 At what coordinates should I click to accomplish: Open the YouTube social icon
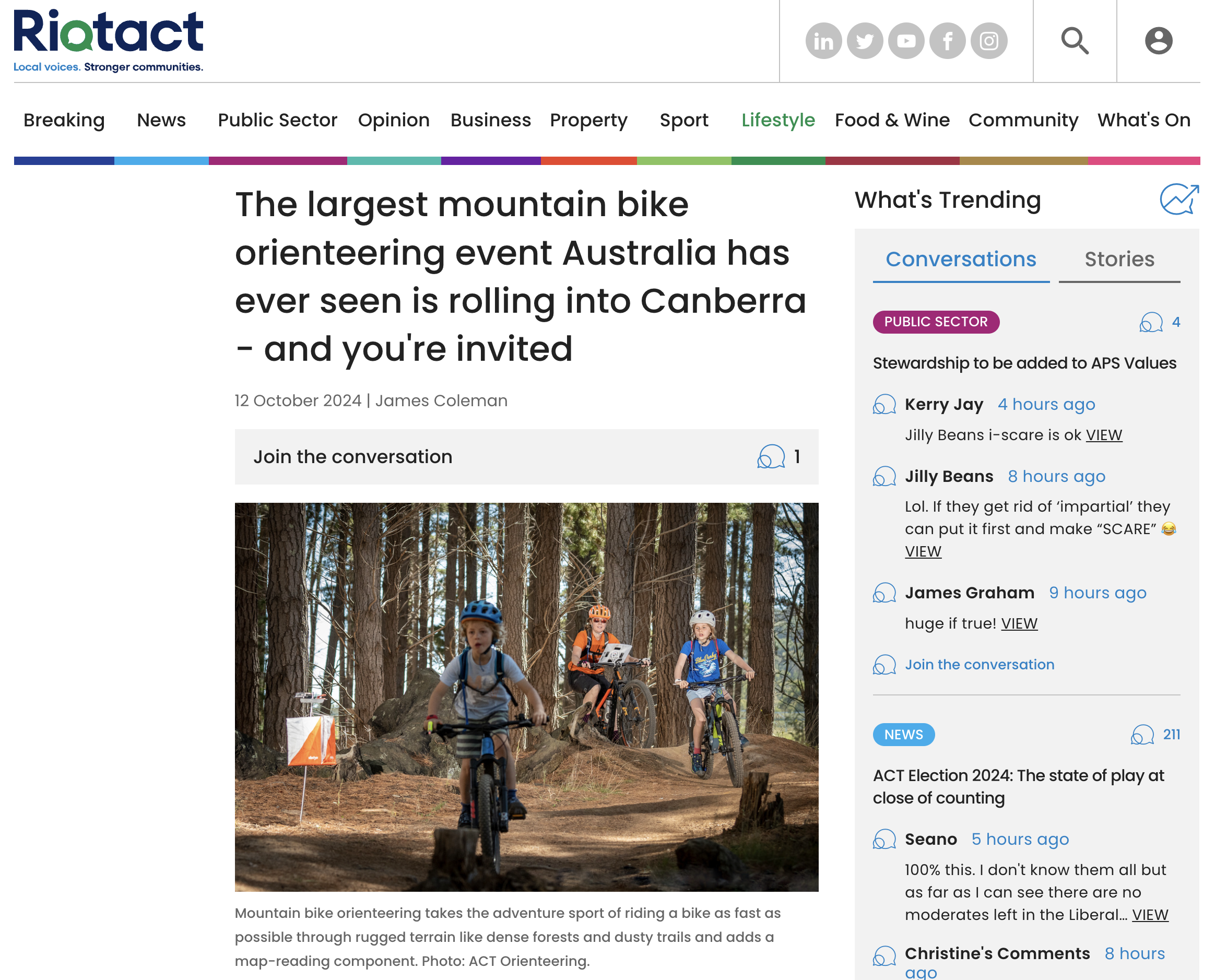[x=906, y=41]
